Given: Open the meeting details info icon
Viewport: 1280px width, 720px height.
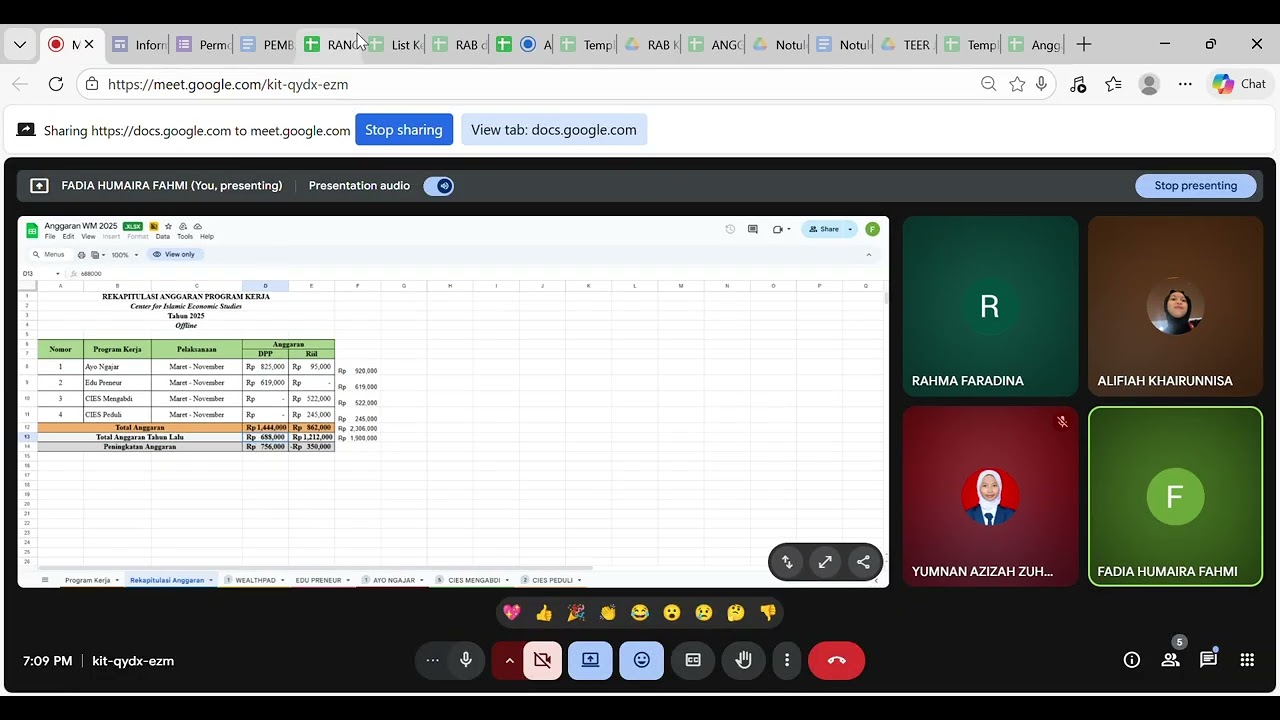Looking at the screenshot, I should point(1132,660).
